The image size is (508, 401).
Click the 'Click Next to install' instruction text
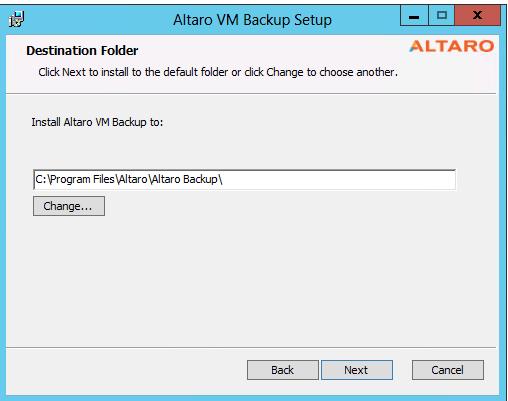click(218, 72)
